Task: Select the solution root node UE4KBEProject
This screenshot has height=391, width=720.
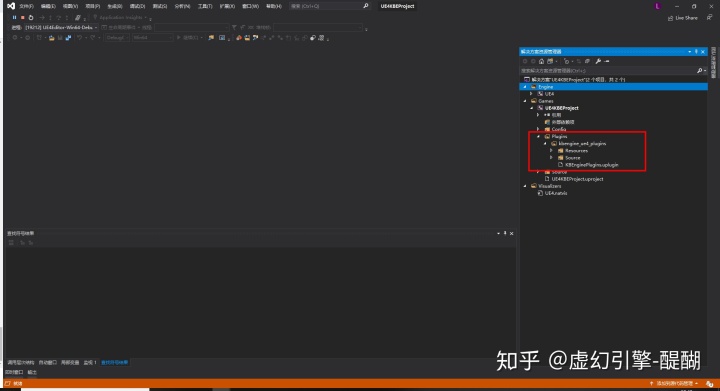Action: pyautogui.click(x=578, y=79)
